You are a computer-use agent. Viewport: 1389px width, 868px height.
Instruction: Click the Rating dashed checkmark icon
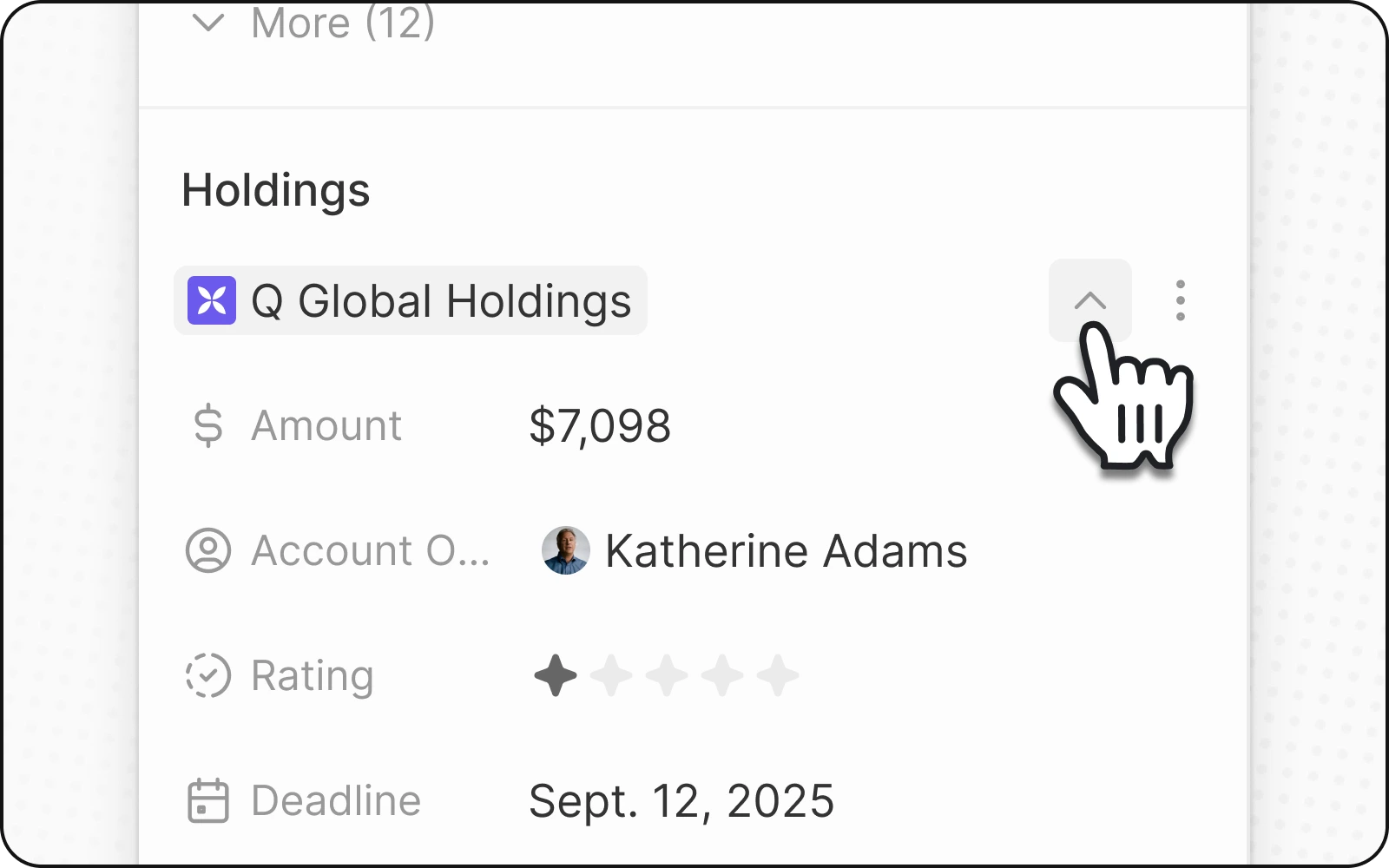coord(208,675)
